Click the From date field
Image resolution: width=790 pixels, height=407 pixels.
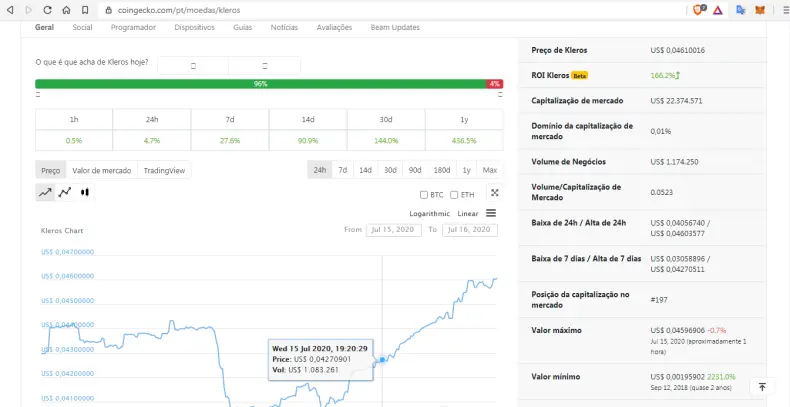pyautogui.click(x=394, y=230)
